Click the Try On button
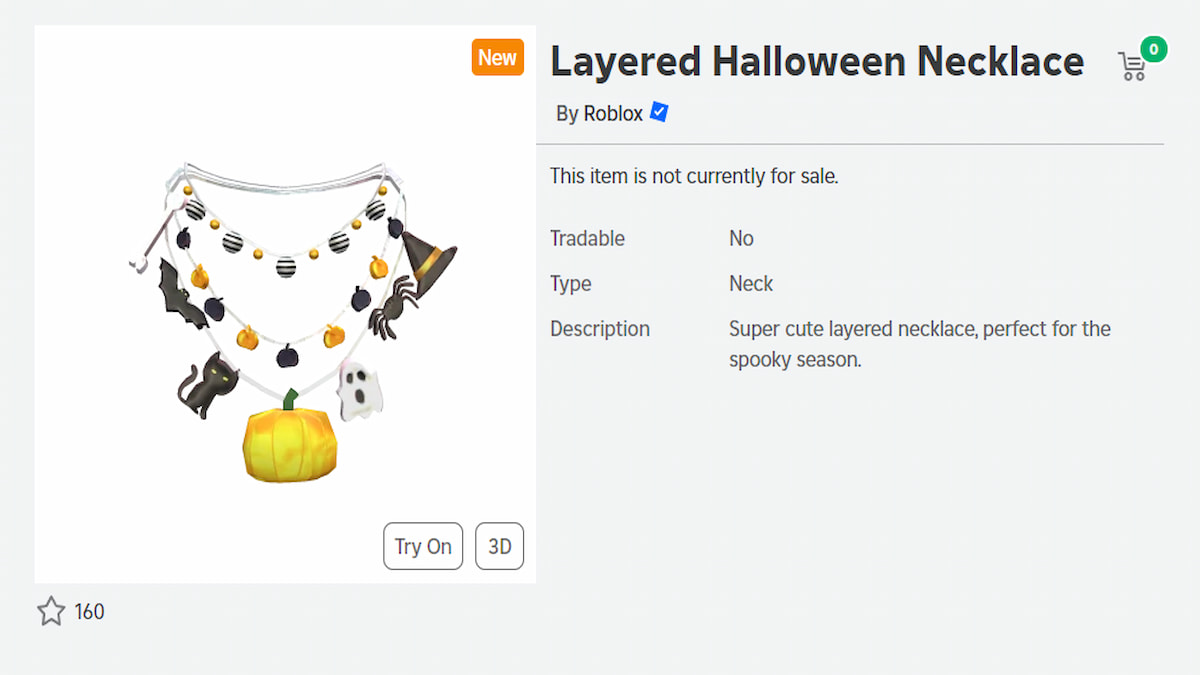 pos(423,546)
